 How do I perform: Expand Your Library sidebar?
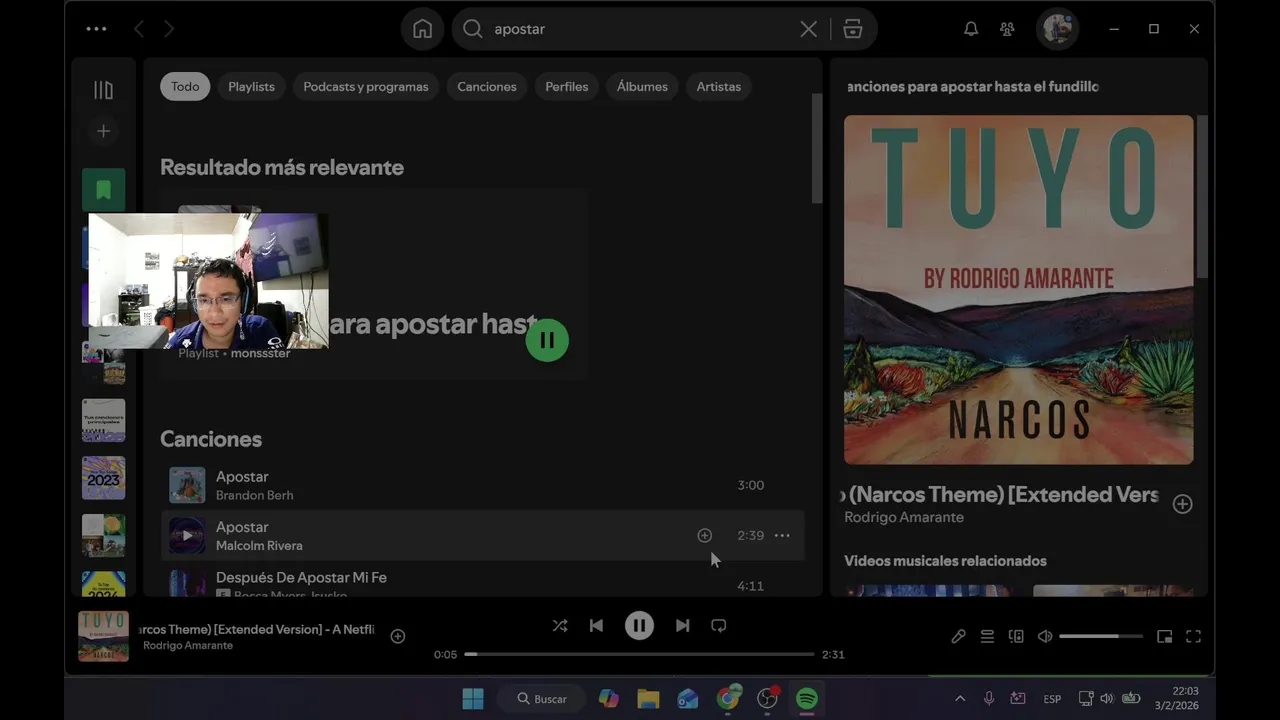pos(103,90)
